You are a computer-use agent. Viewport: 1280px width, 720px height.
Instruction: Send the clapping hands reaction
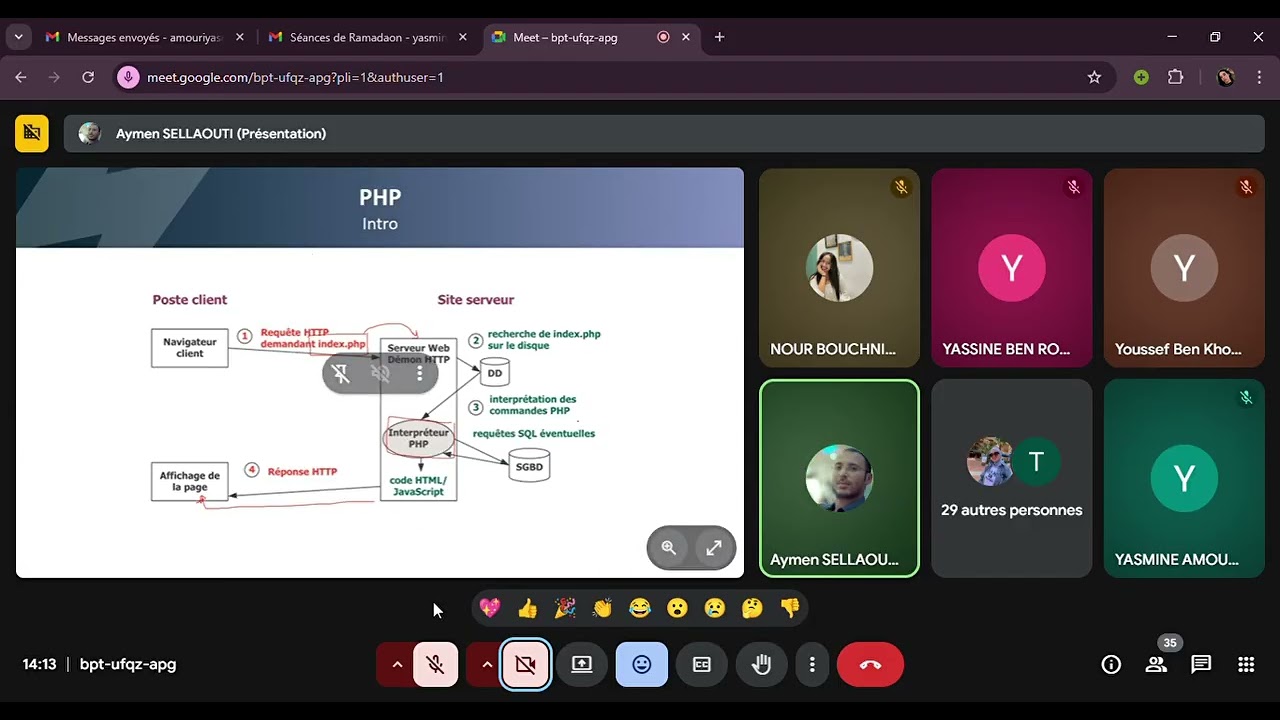point(602,608)
